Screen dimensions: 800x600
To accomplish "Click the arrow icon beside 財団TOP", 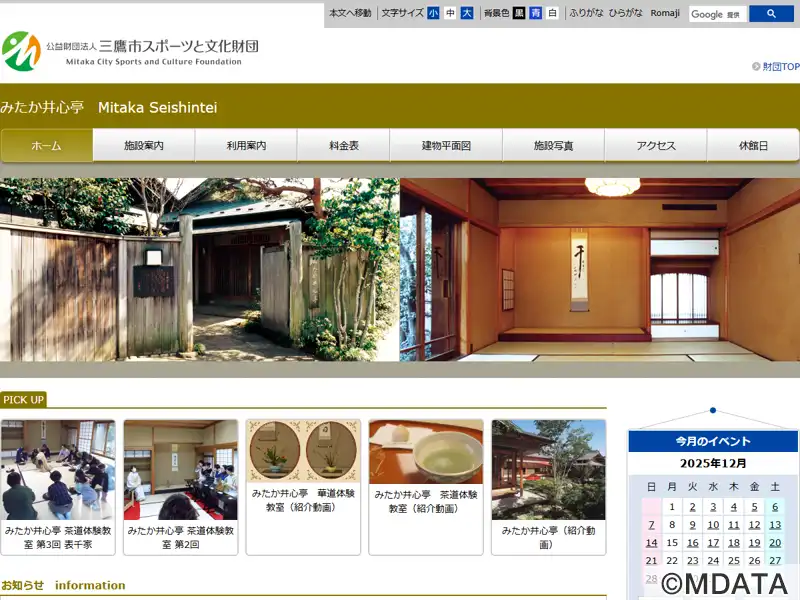I will pyautogui.click(x=756, y=66).
